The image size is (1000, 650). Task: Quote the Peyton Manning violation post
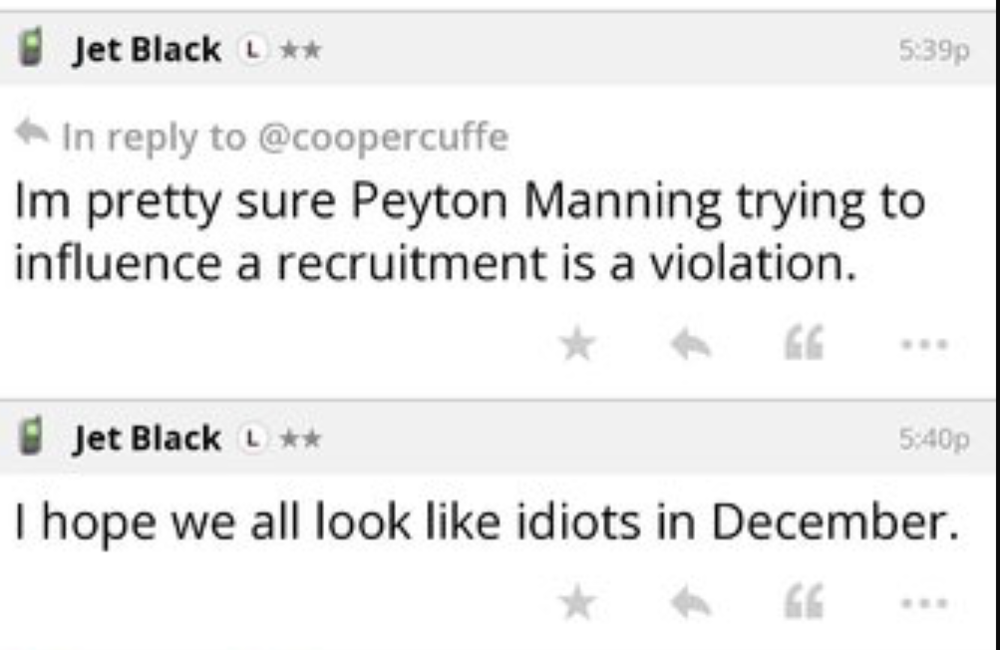tap(804, 345)
